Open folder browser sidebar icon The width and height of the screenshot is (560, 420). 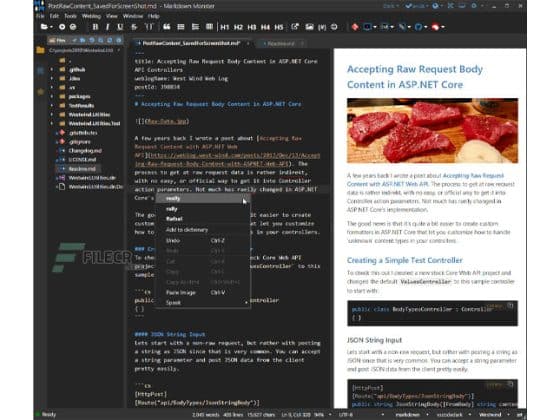click(x=40, y=50)
